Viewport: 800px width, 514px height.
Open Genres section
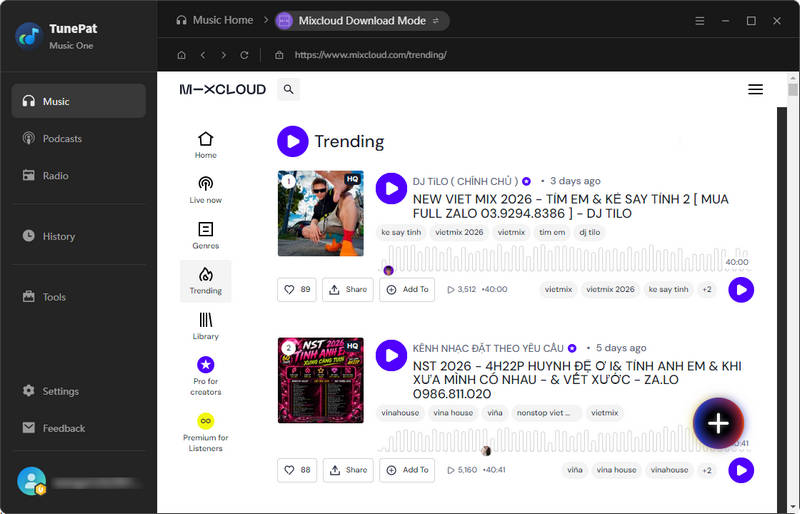206,235
